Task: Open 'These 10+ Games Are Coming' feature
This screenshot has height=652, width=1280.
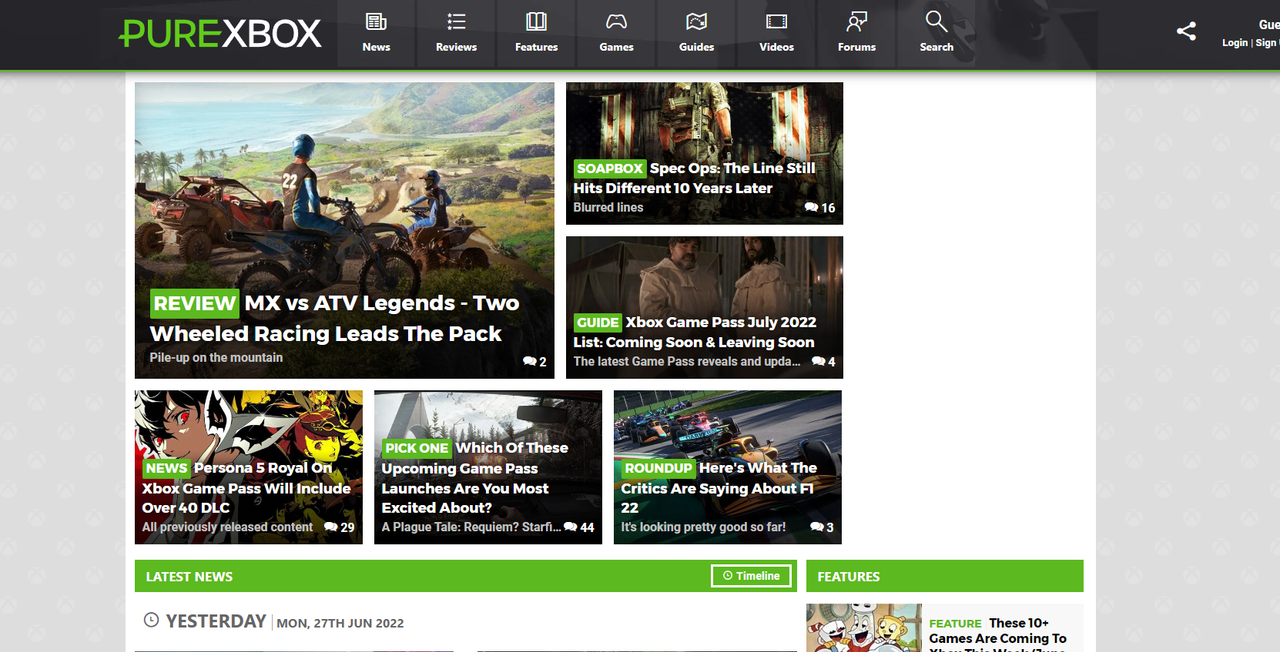Action: pos(998,636)
